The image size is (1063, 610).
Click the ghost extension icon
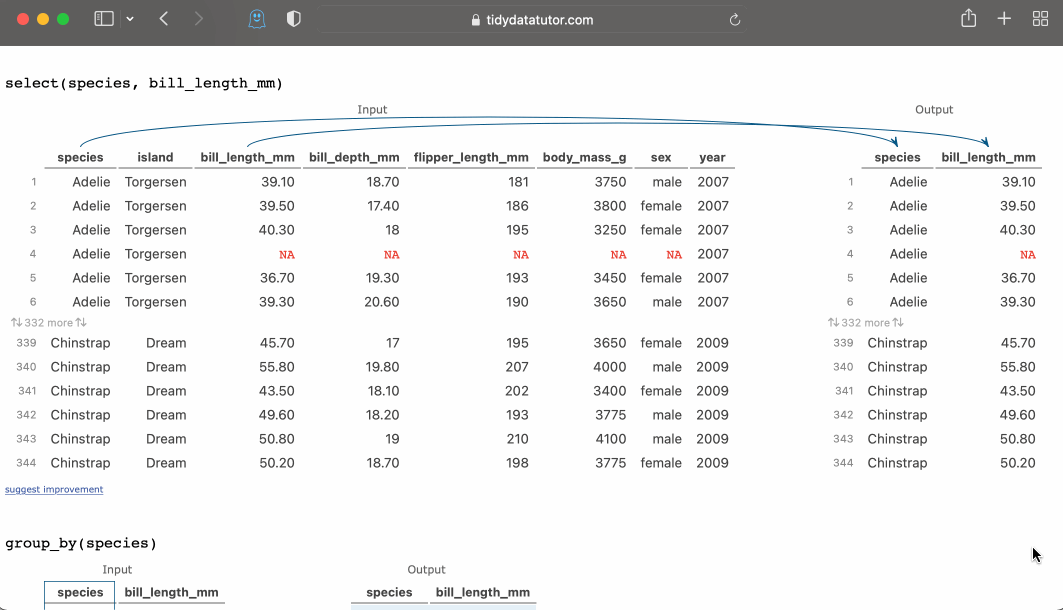click(257, 19)
